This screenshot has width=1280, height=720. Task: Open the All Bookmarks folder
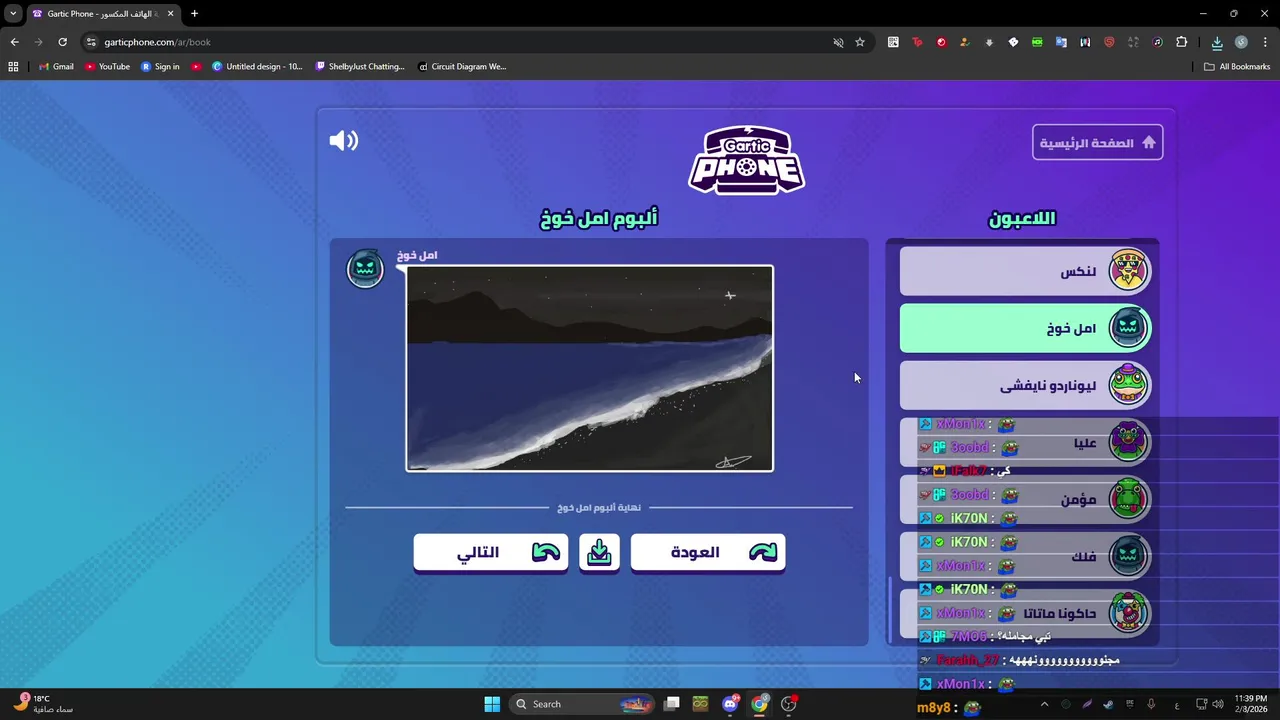click(1237, 67)
